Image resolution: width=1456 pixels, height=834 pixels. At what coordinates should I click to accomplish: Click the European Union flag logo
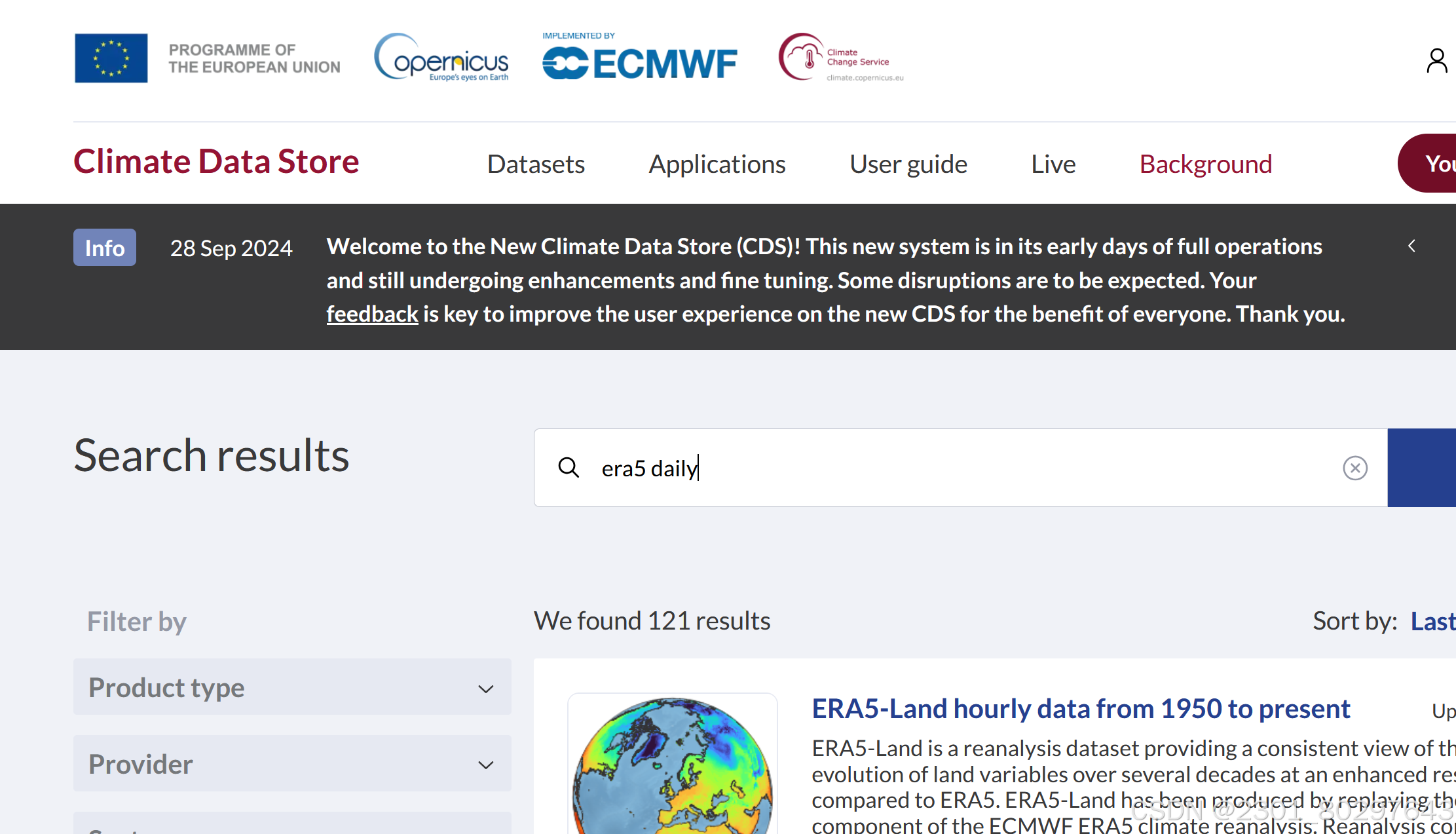click(111, 58)
